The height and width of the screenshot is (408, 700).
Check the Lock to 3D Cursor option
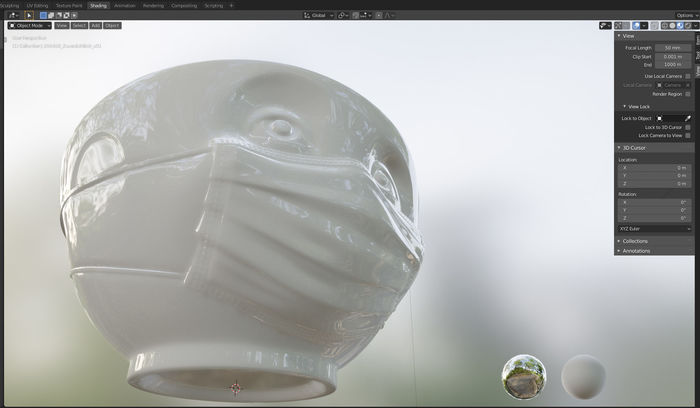pyautogui.click(x=688, y=127)
